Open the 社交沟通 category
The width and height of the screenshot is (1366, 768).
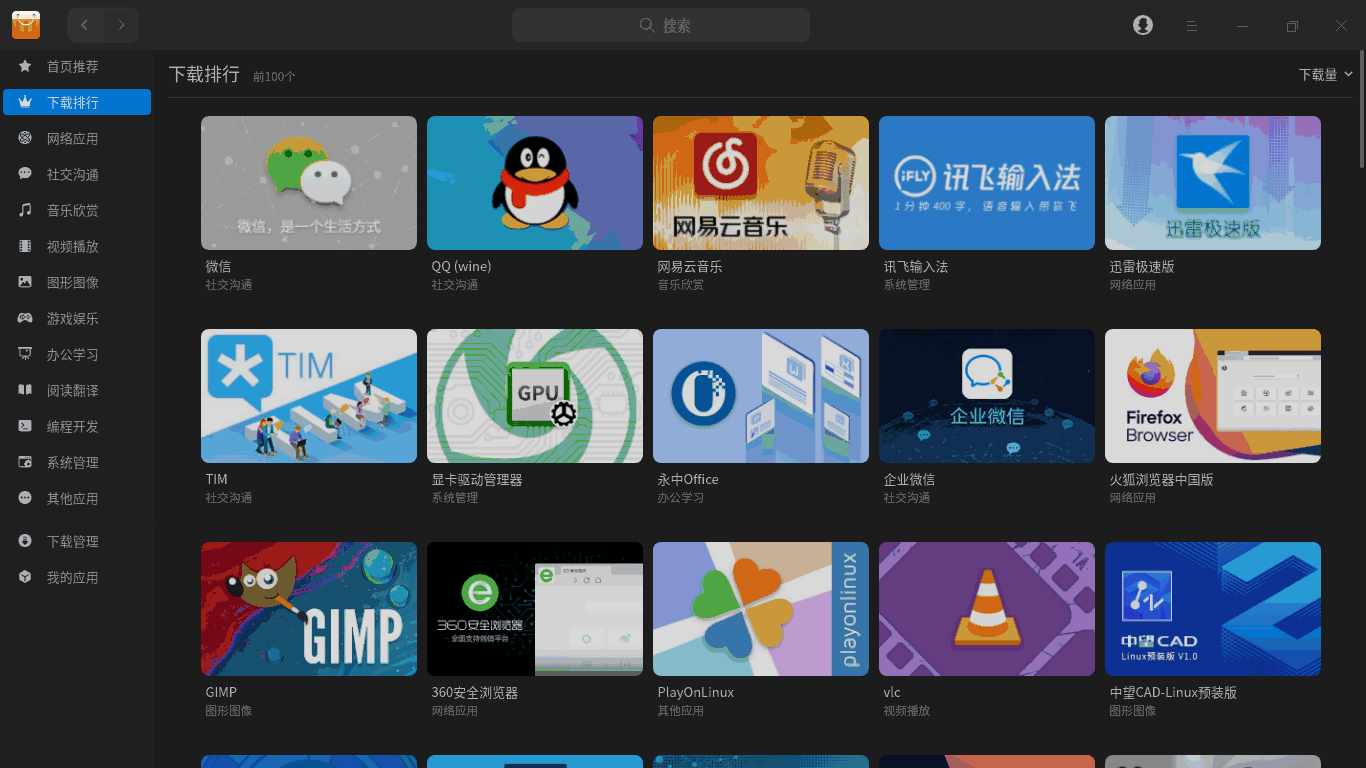click(x=77, y=174)
